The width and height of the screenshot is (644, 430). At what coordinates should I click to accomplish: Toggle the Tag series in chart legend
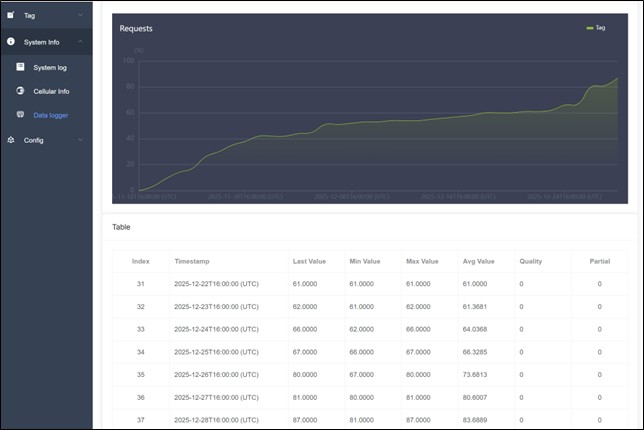pos(596,28)
